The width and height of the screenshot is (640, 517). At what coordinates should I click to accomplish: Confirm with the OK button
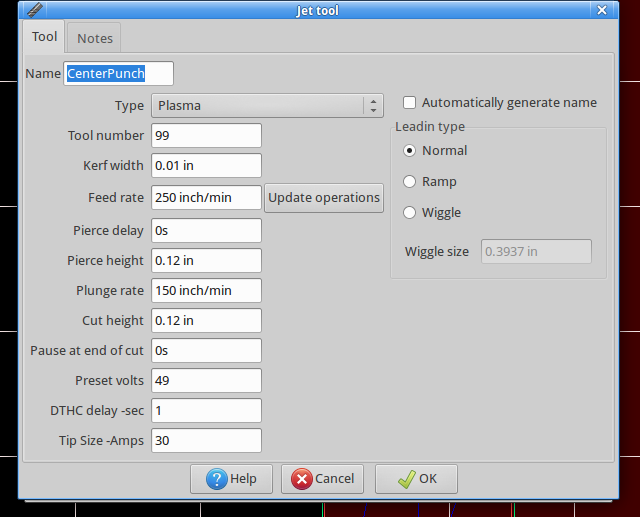(416, 479)
